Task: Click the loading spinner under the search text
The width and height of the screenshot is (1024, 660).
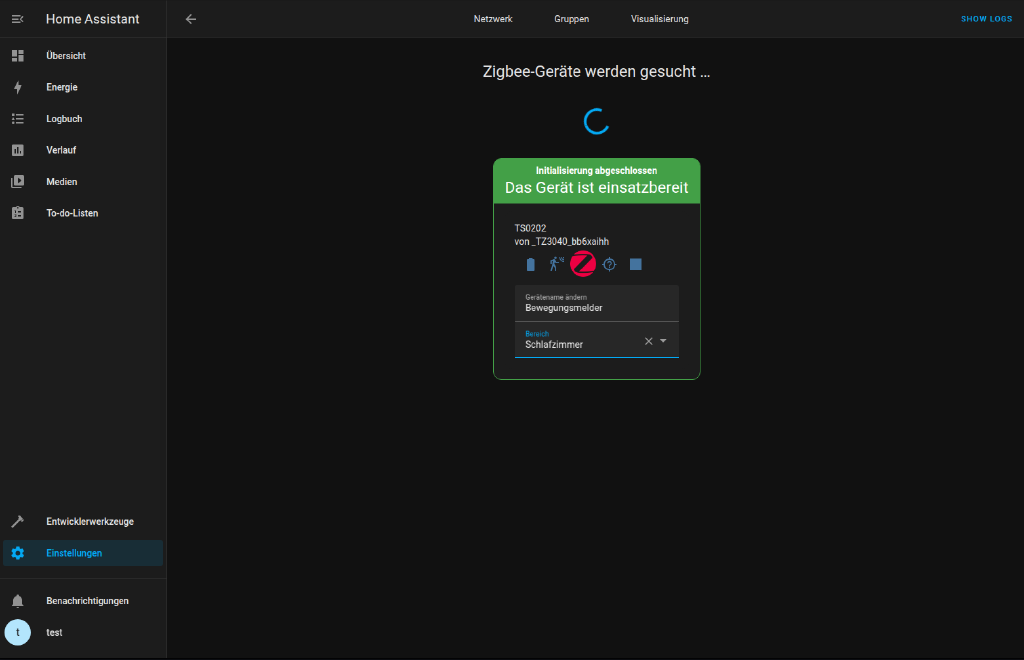Action: tap(596, 121)
